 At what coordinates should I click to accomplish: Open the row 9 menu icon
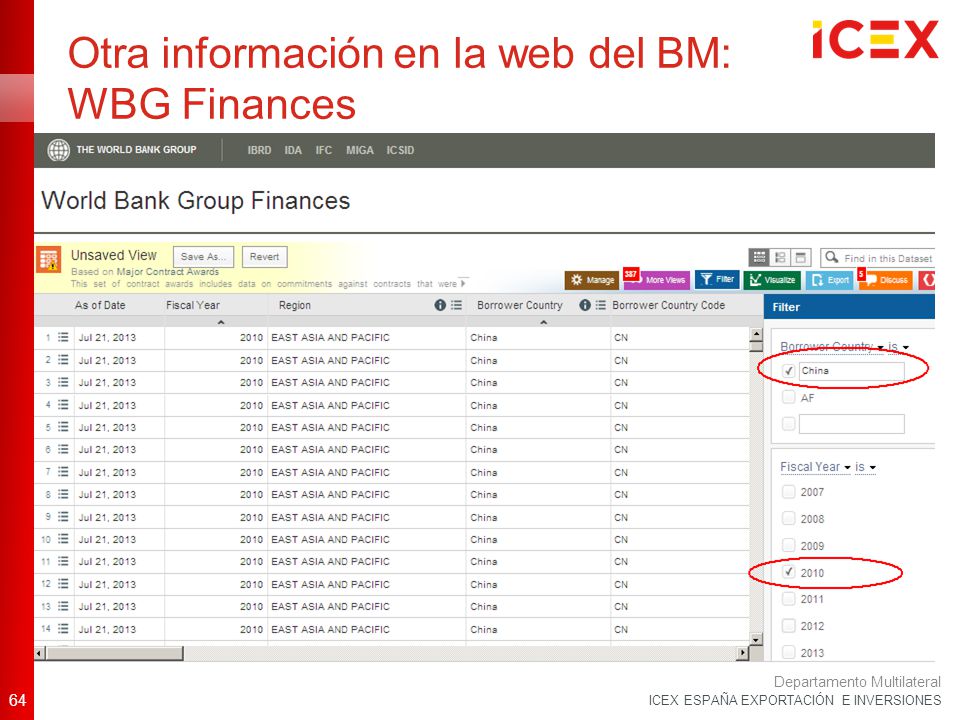(63, 517)
